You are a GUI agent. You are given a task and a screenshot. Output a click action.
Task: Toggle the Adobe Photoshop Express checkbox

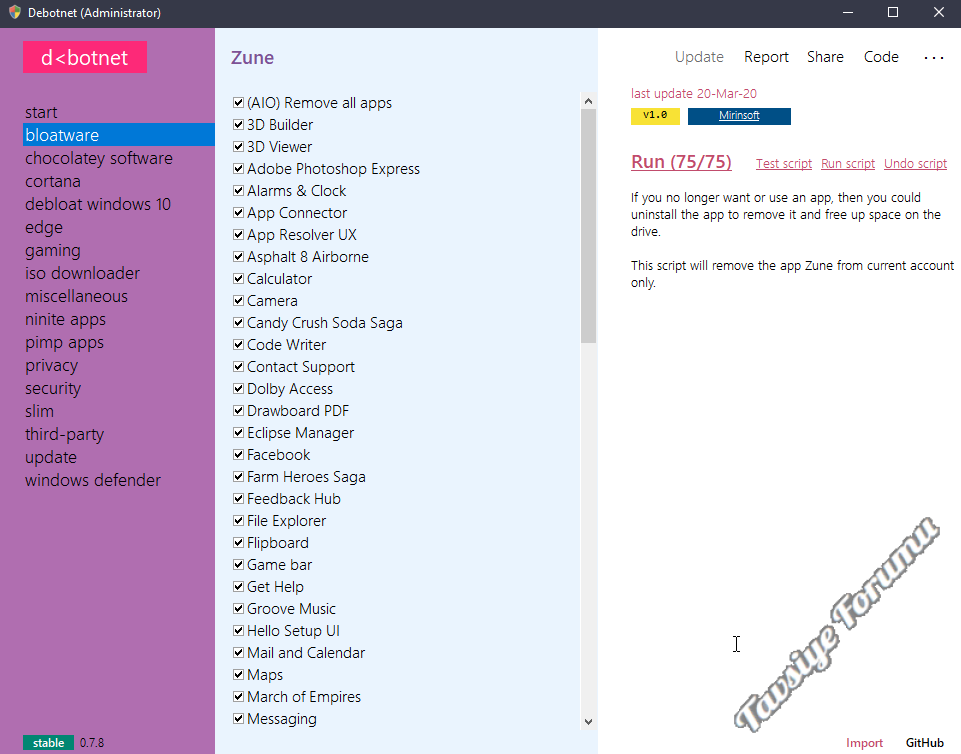238,169
